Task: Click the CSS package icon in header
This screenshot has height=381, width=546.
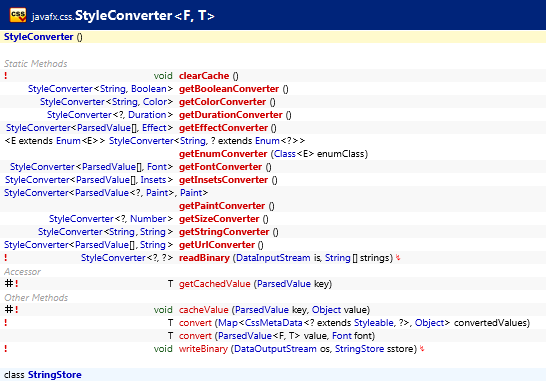Action: pyautogui.click(x=18, y=15)
